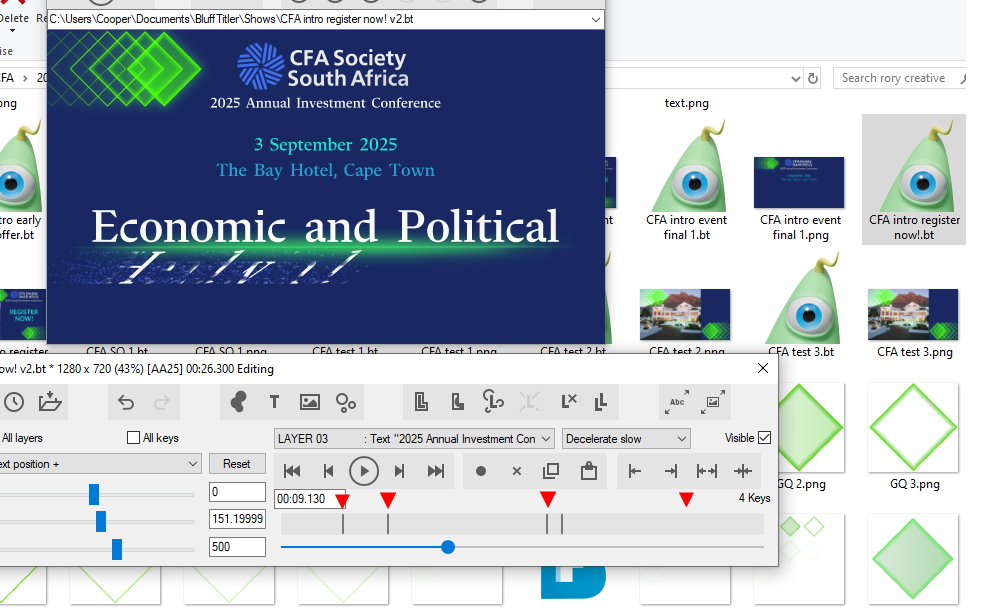Adjust the slider beside the 500 field
The image size is (1000, 608).
(x=117, y=549)
